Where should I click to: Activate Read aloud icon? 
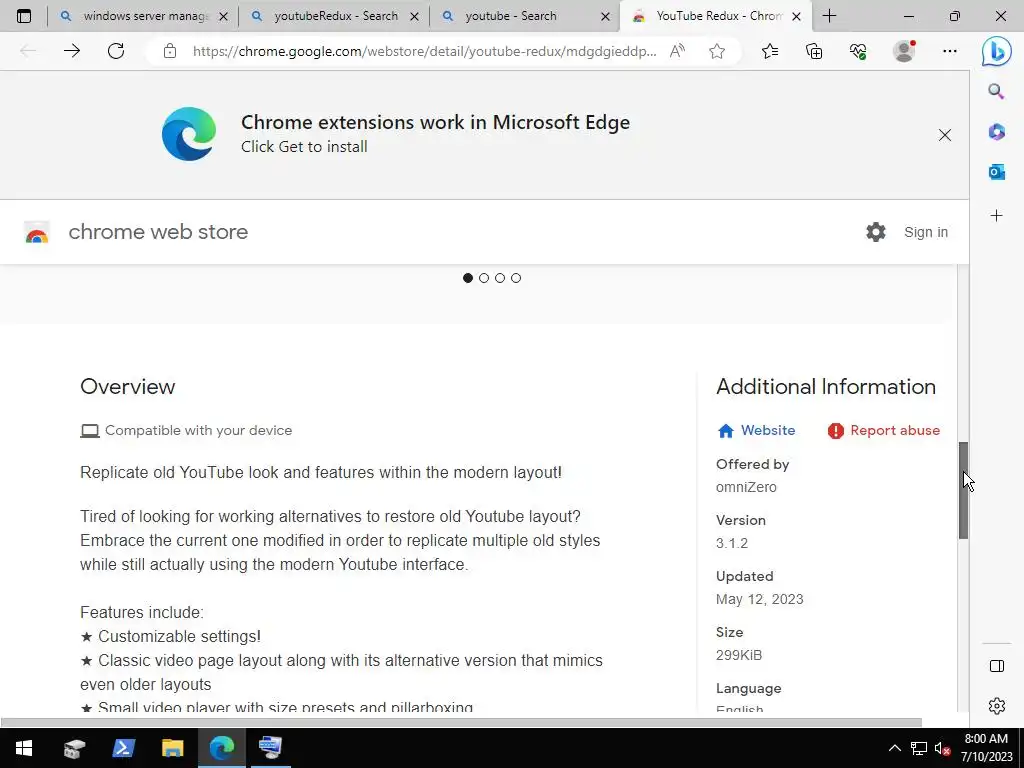(x=677, y=51)
